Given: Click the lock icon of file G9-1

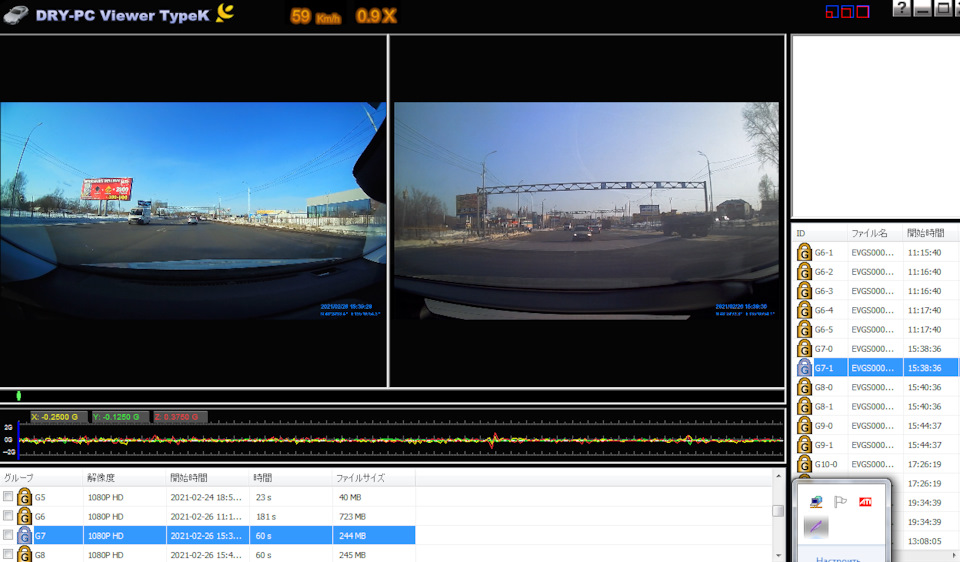Looking at the screenshot, I should click(804, 445).
